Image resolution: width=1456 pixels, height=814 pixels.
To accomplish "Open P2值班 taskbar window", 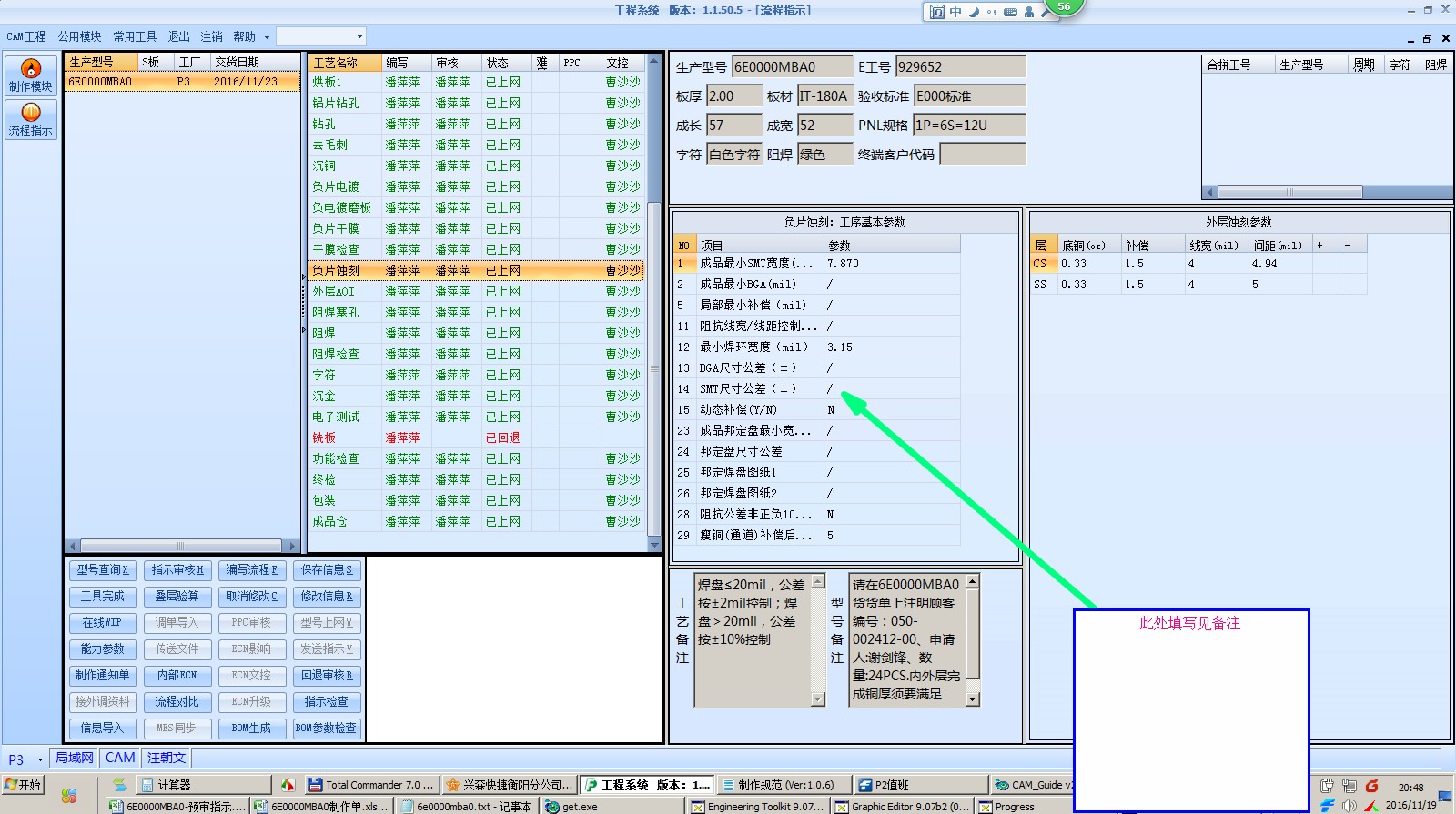I will (921, 784).
